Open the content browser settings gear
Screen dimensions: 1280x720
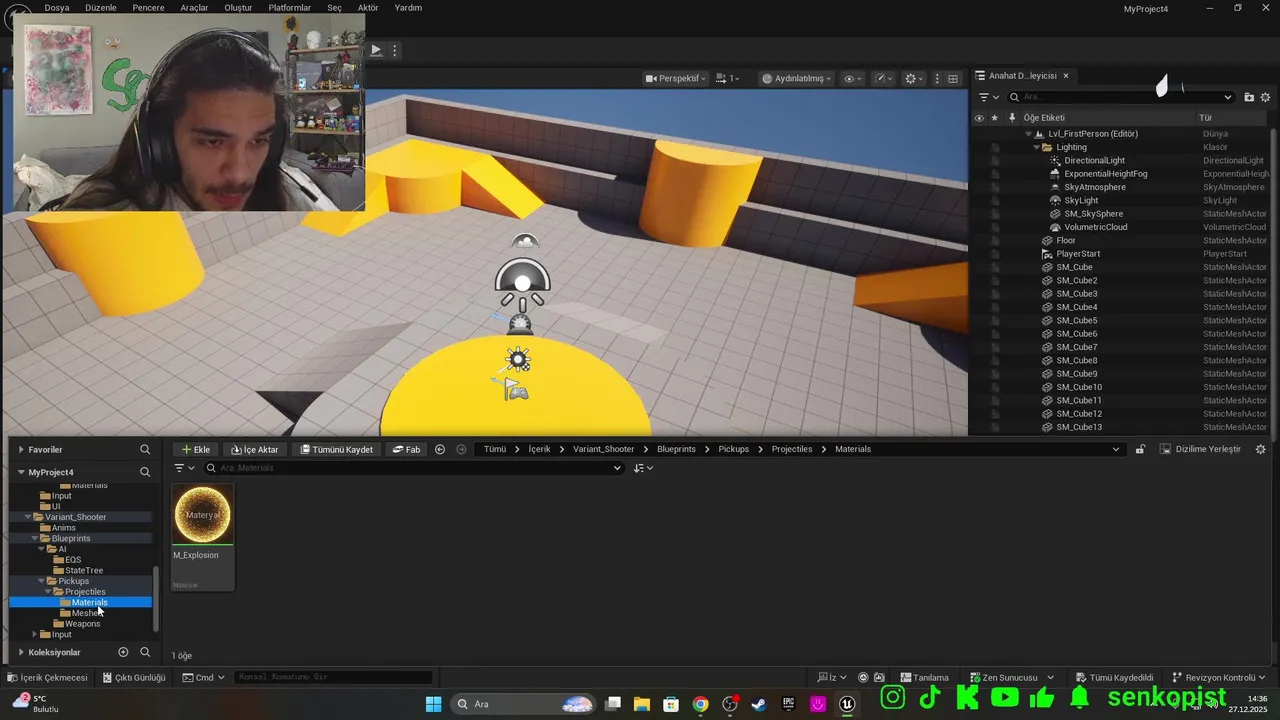pos(1261,449)
